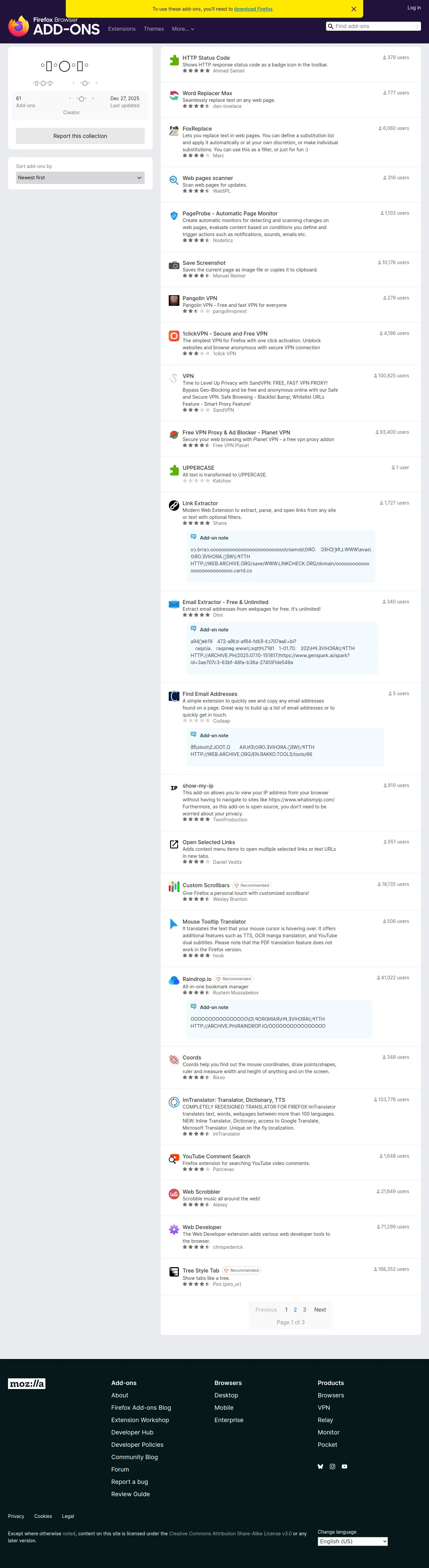Click the Cookies footer link
Screen dimensions: 429x1568
coord(43,1516)
